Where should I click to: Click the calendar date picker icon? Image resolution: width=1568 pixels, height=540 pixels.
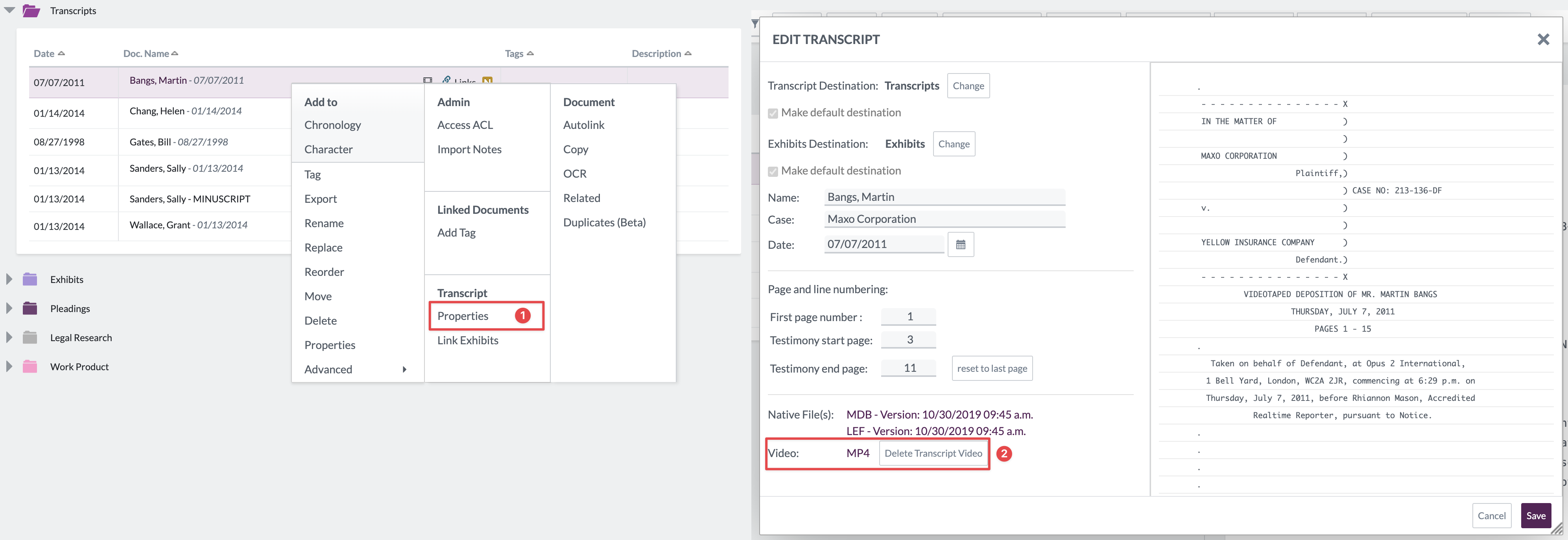[961, 244]
